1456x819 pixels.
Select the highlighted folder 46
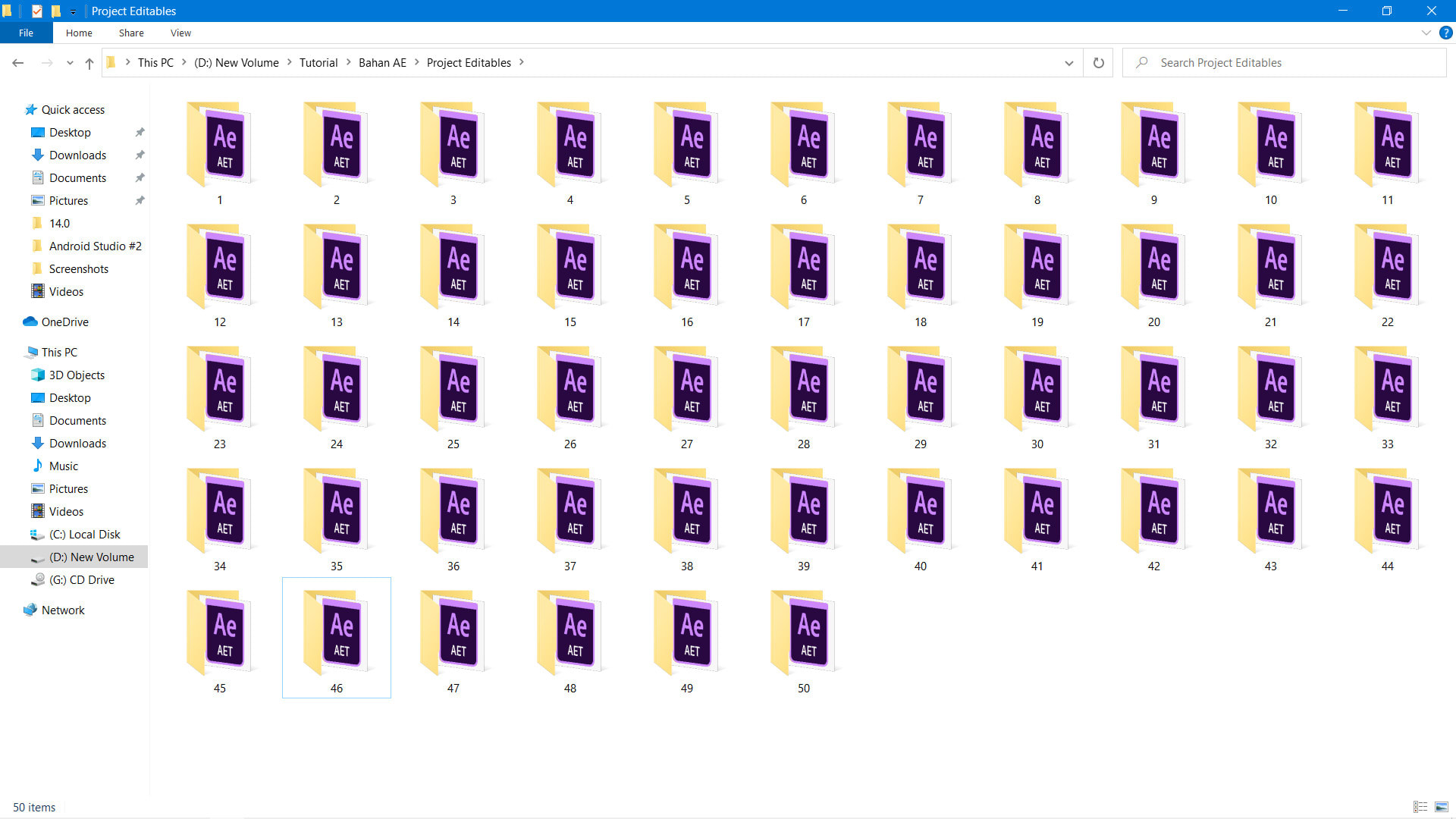pos(337,638)
